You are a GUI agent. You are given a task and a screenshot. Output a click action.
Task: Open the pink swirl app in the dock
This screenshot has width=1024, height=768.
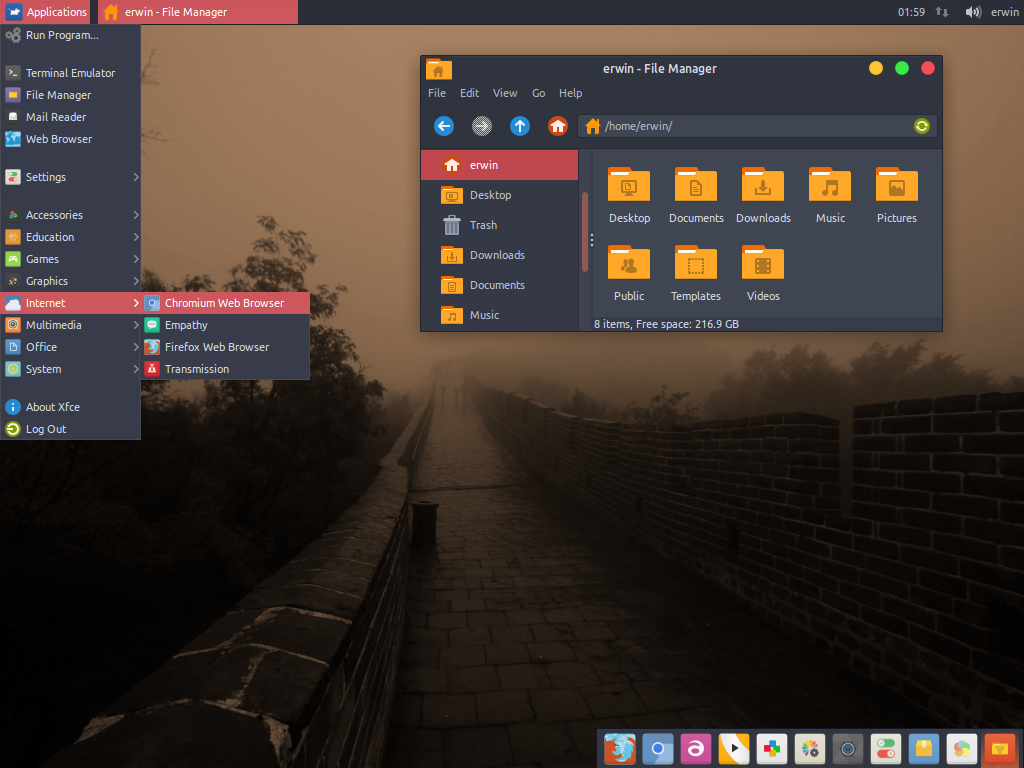(x=696, y=748)
